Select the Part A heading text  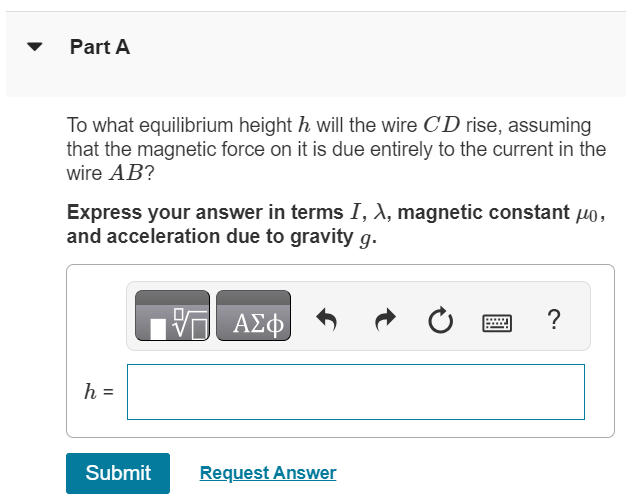(100, 47)
